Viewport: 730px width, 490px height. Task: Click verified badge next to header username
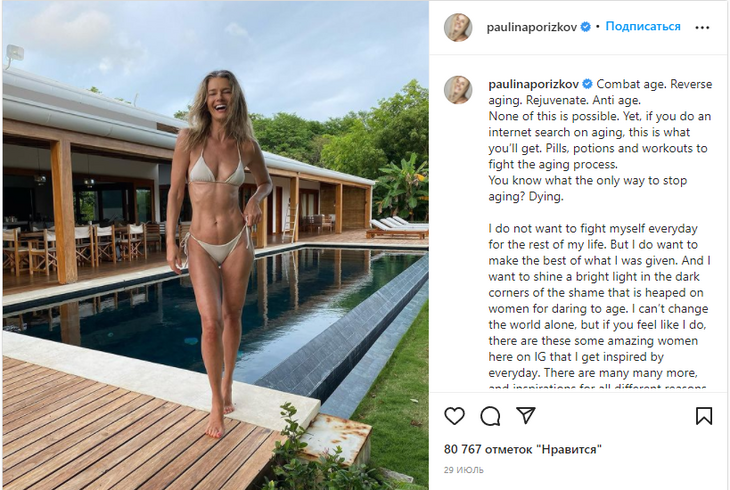(x=586, y=27)
